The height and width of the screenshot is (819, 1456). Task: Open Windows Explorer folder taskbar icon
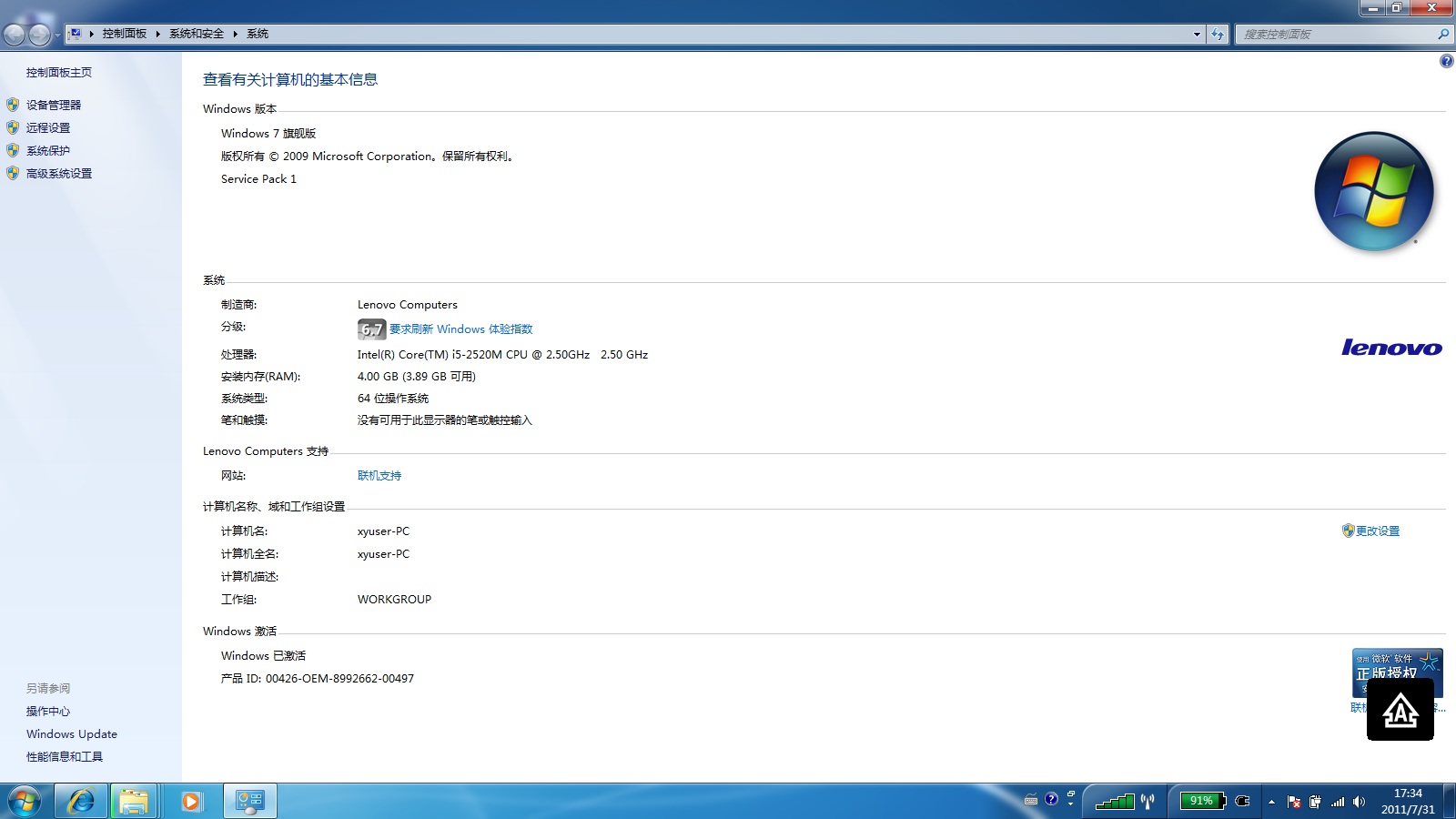[134, 802]
